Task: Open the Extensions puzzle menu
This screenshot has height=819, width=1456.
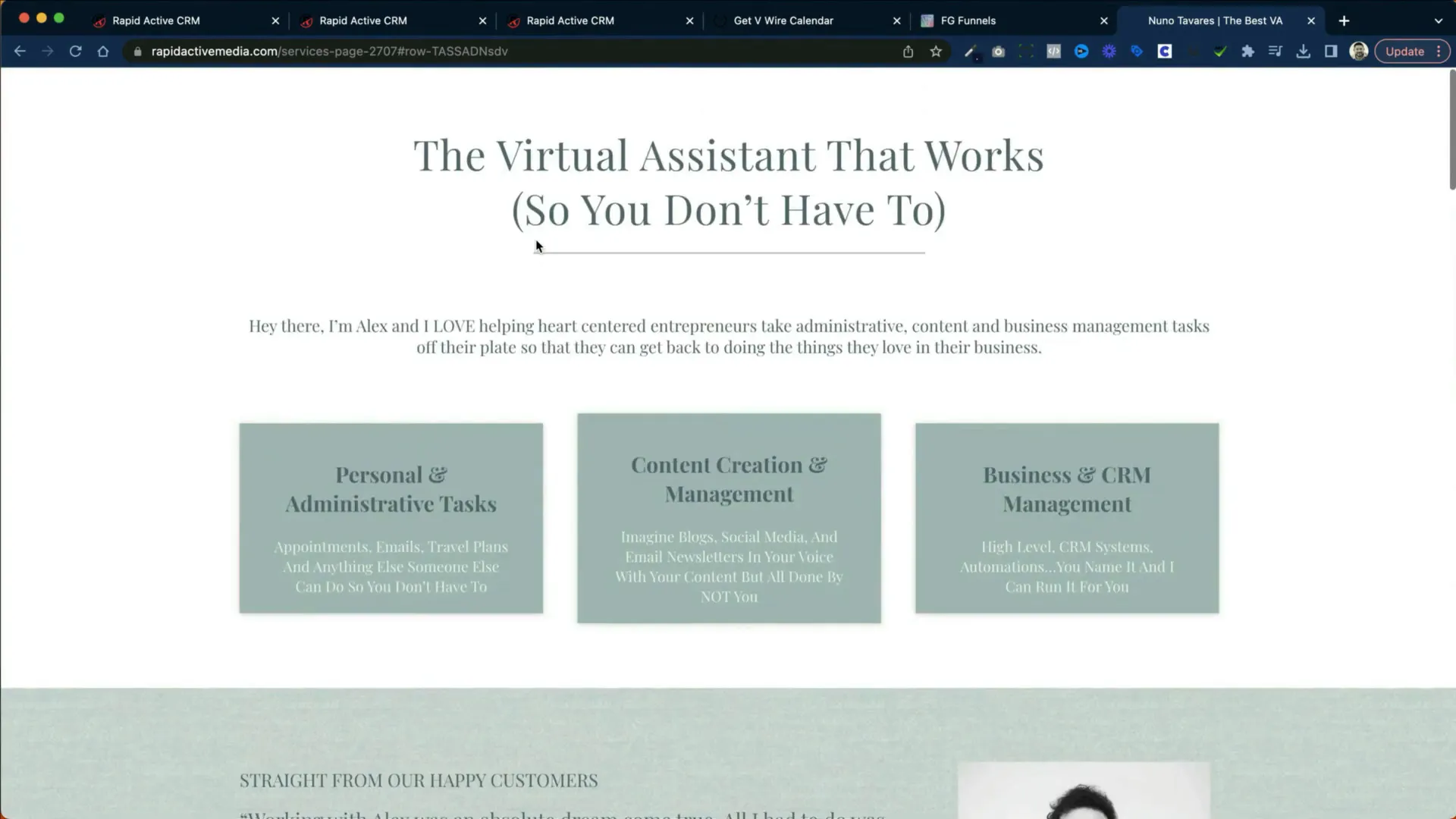Action: [x=1247, y=52]
